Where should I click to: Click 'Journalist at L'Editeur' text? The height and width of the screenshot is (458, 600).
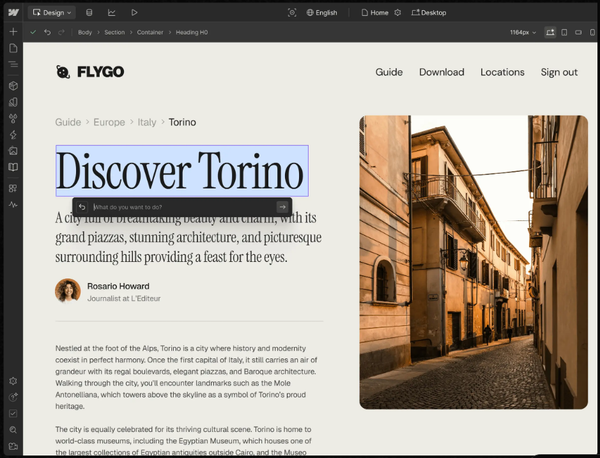[124, 298]
